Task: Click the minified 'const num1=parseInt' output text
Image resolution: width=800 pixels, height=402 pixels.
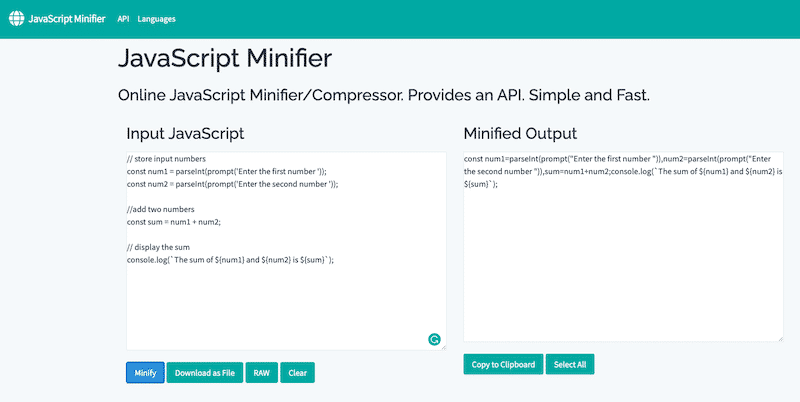Action: tap(623, 171)
